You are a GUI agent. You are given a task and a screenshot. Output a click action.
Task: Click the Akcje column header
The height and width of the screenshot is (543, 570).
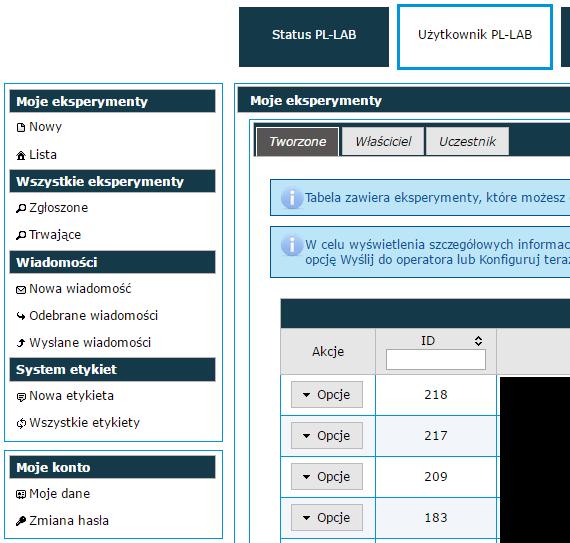coord(328,351)
